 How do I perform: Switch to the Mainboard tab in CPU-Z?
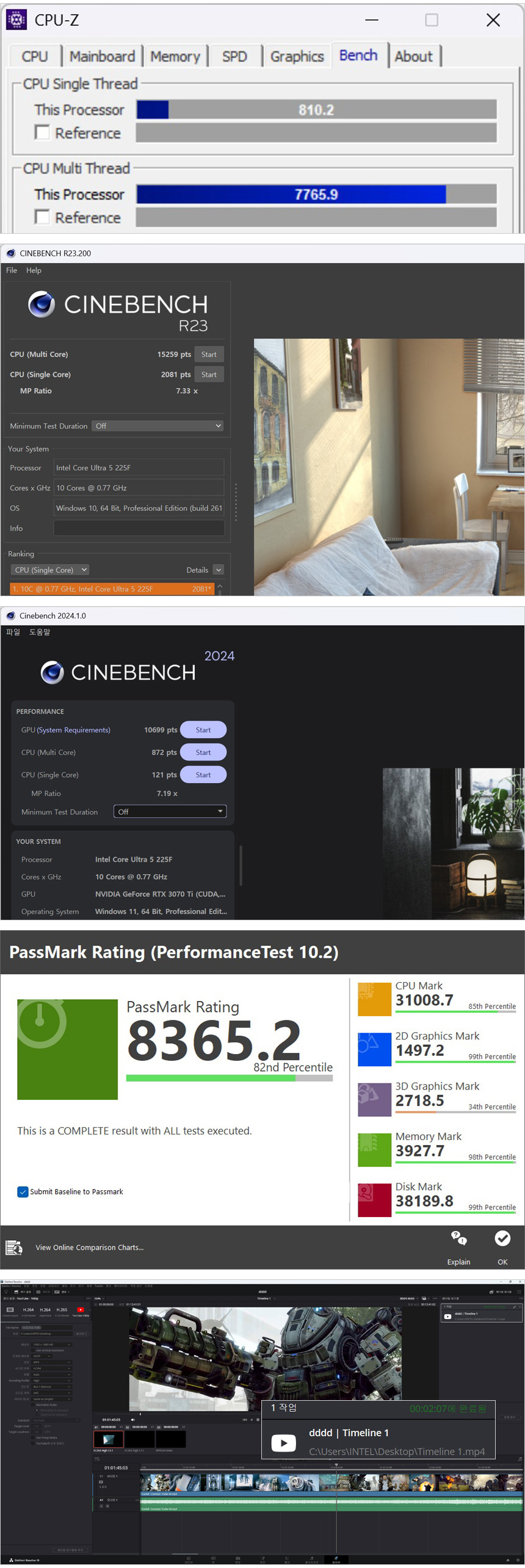pos(102,57)
